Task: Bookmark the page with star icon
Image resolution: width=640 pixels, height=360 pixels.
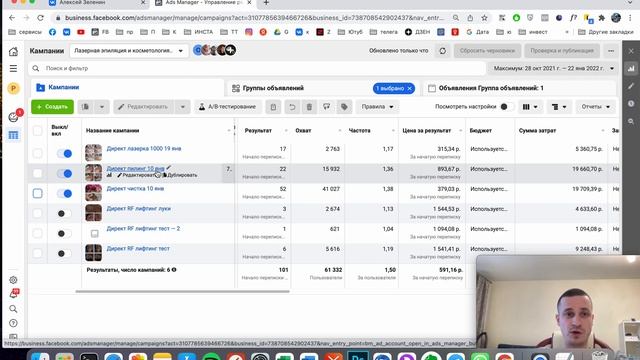Action: pos(484,18)
